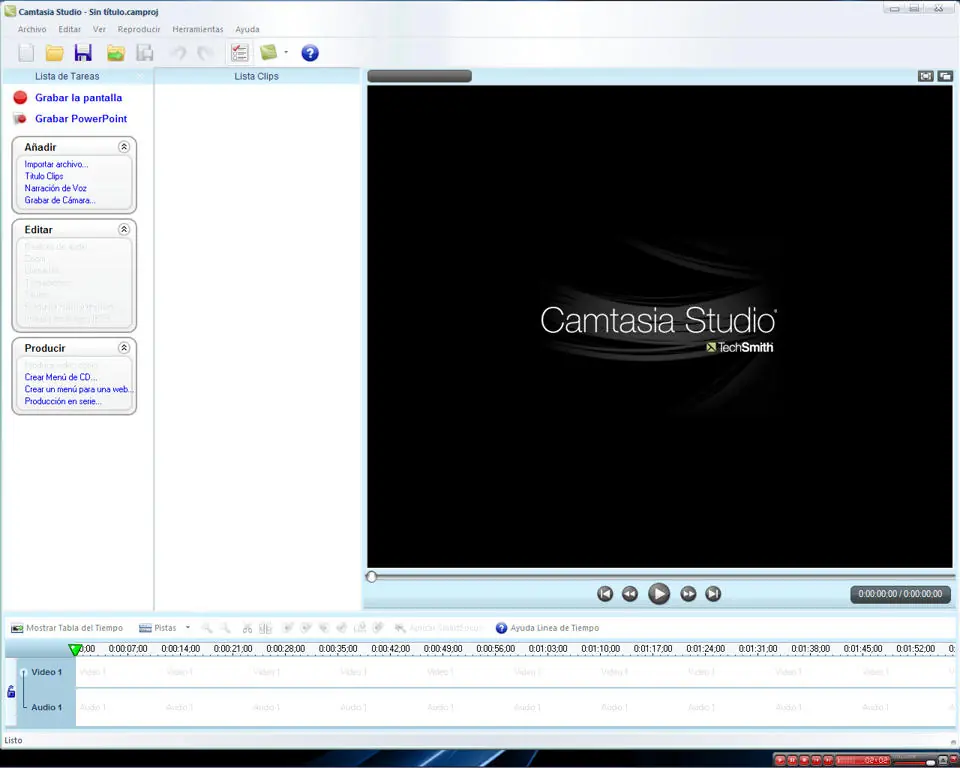The width and height of the screenshot is (960, 768).
Task: Open Help with the blue question mark icon
Action: coord(310,53)
